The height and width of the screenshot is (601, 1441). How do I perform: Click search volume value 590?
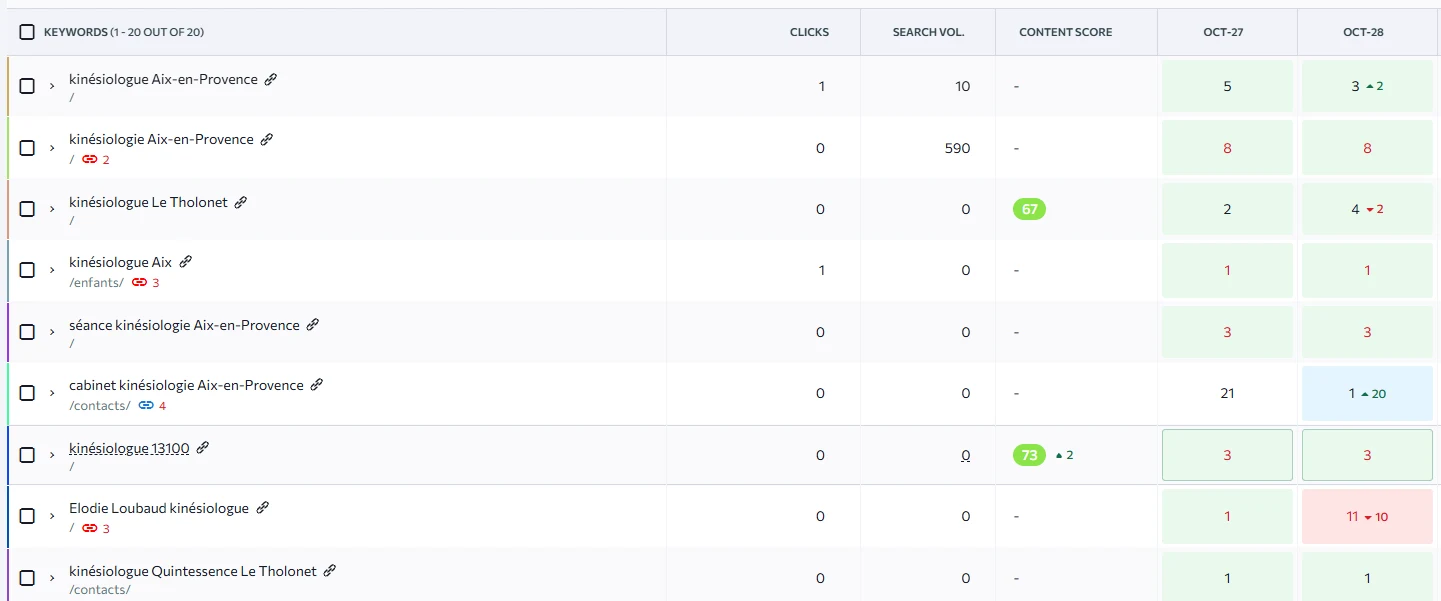point(957,148)
